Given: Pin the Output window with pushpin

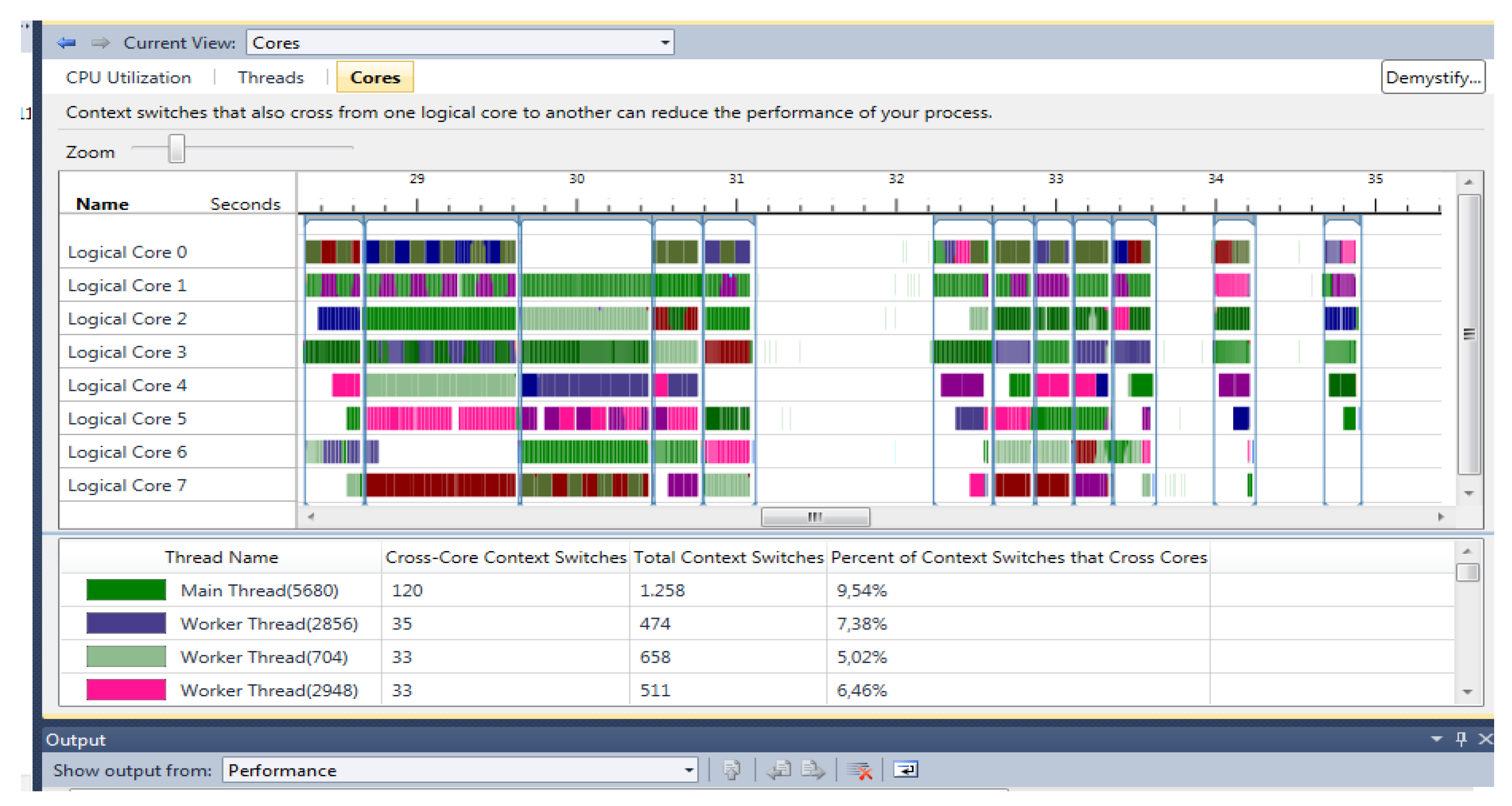Looking at the screenshot, I should pos(1461,739).
